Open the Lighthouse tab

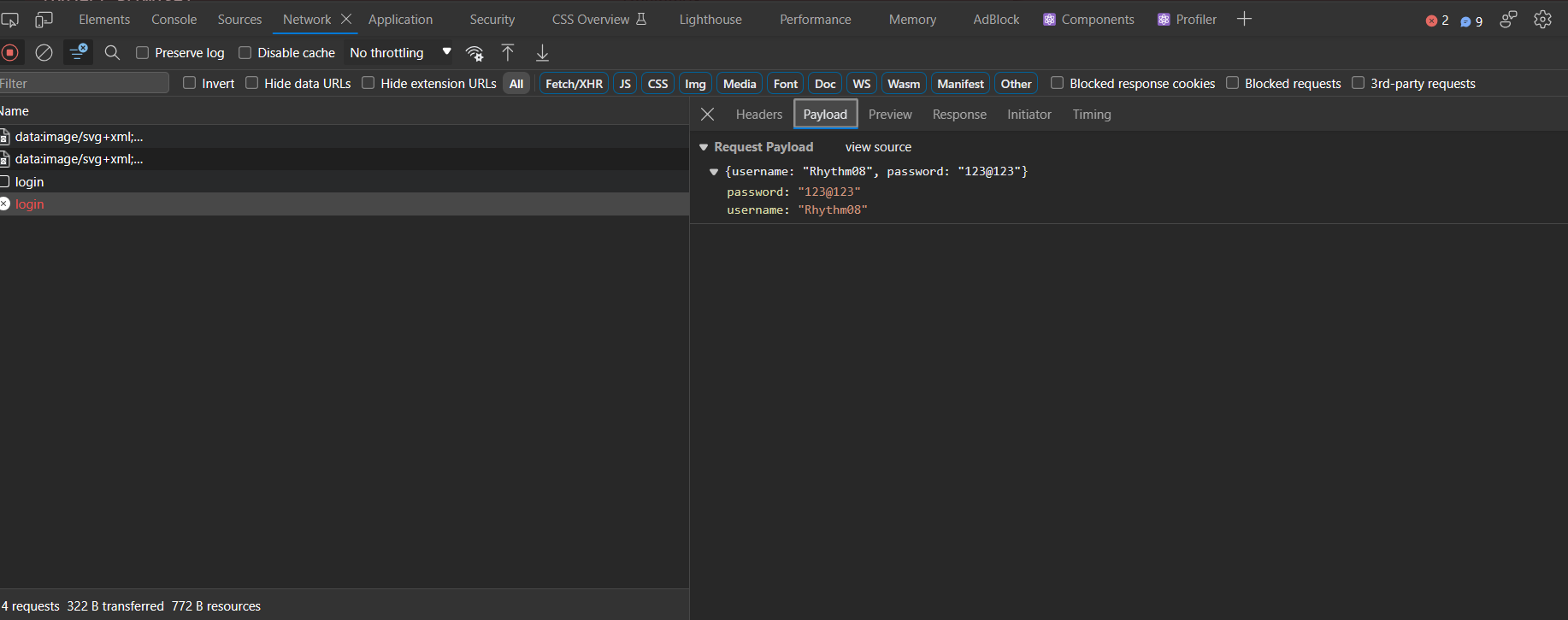(710, 19)
